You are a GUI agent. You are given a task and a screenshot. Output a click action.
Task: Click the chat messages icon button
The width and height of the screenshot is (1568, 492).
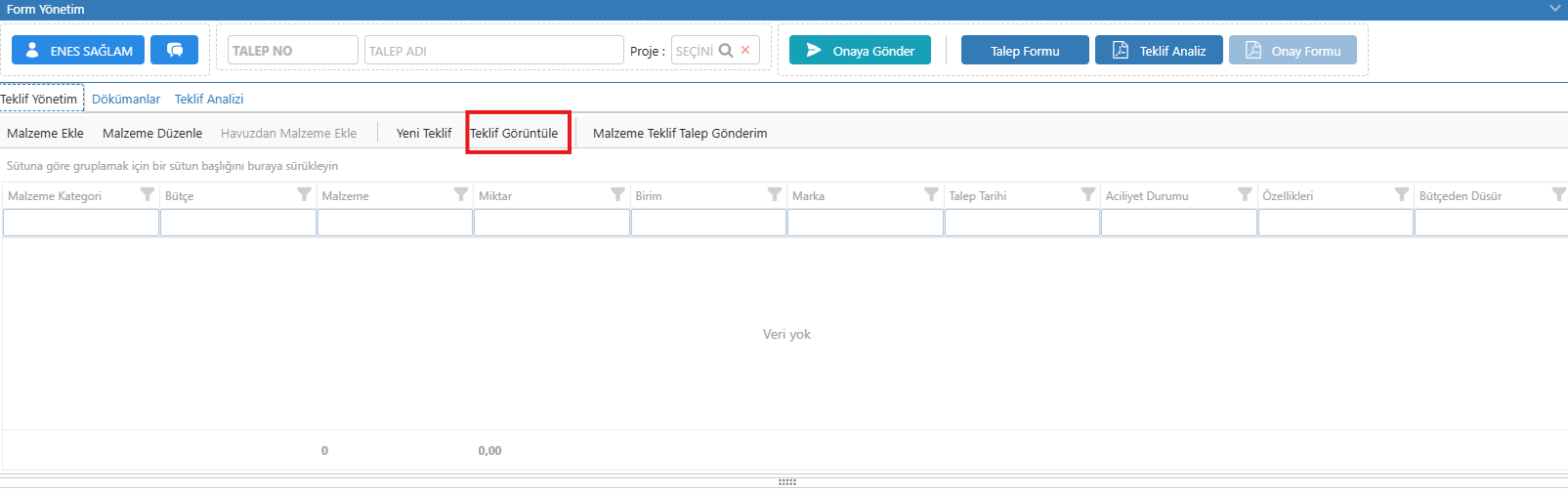point(175,51)
